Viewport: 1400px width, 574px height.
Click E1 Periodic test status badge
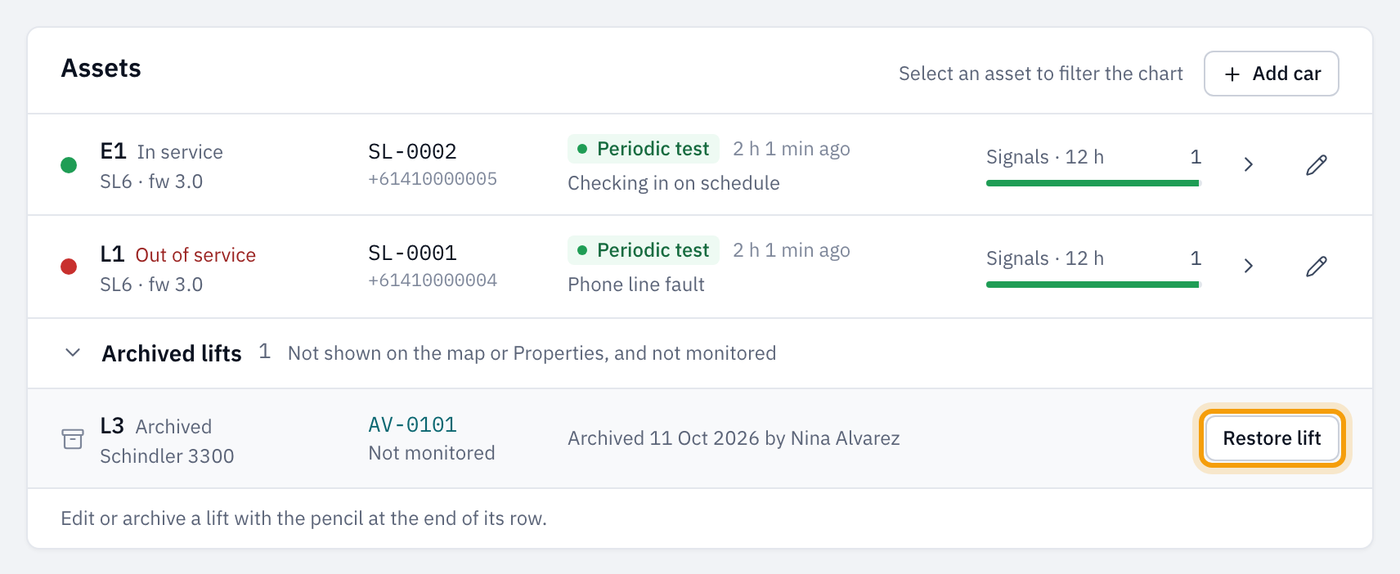pyautogui.click(x=643, y=149)
